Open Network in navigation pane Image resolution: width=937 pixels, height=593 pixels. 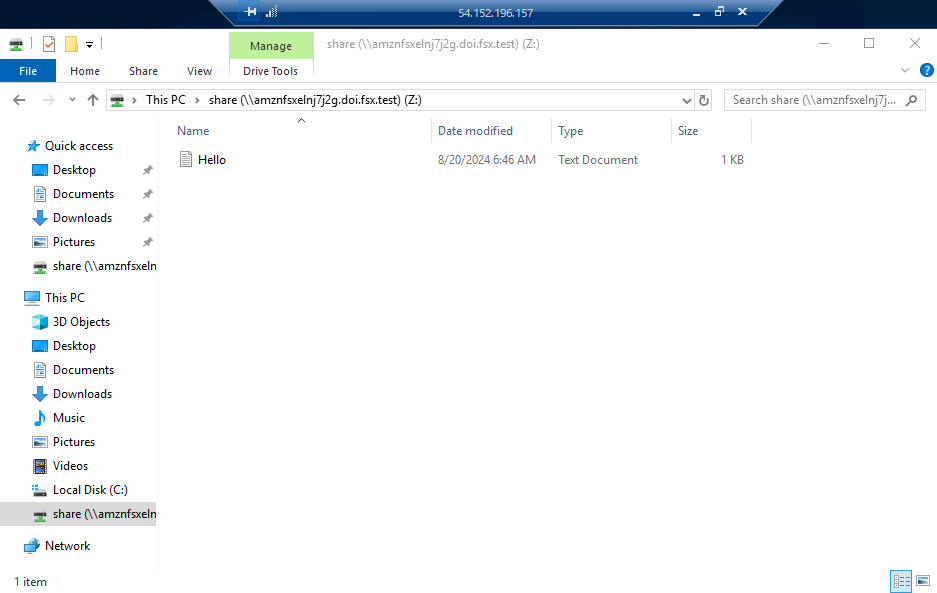pos(68,546)
